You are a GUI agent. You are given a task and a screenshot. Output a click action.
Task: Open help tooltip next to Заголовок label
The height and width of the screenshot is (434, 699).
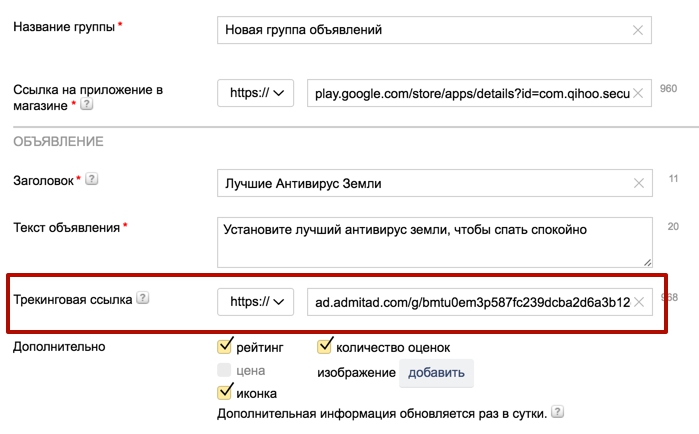pyautogui.click(x=92, y=180)
